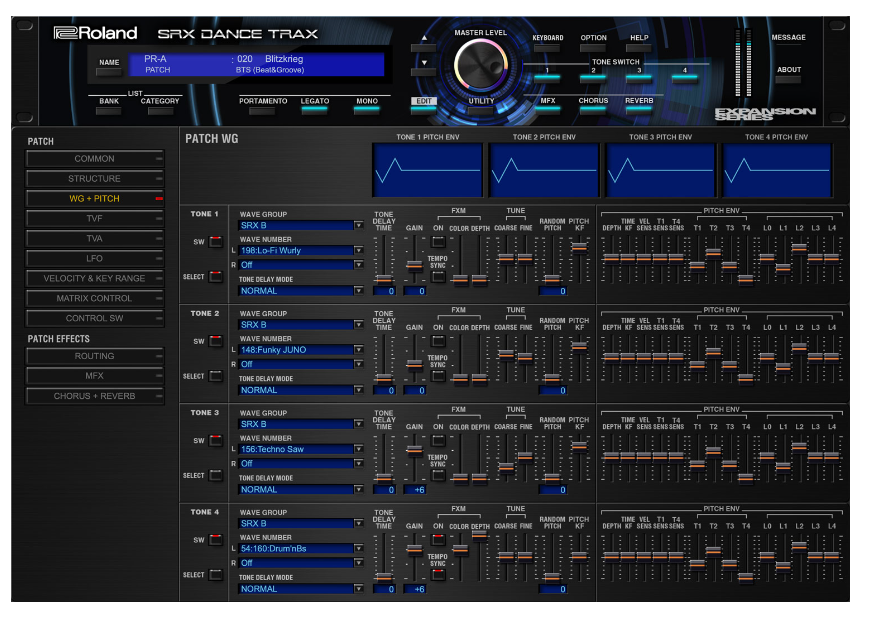Image resolution: width=872 pixels, height=621 pixels.
Task: Toggle Tone Switch 4
Action: [x=685, y=78]
